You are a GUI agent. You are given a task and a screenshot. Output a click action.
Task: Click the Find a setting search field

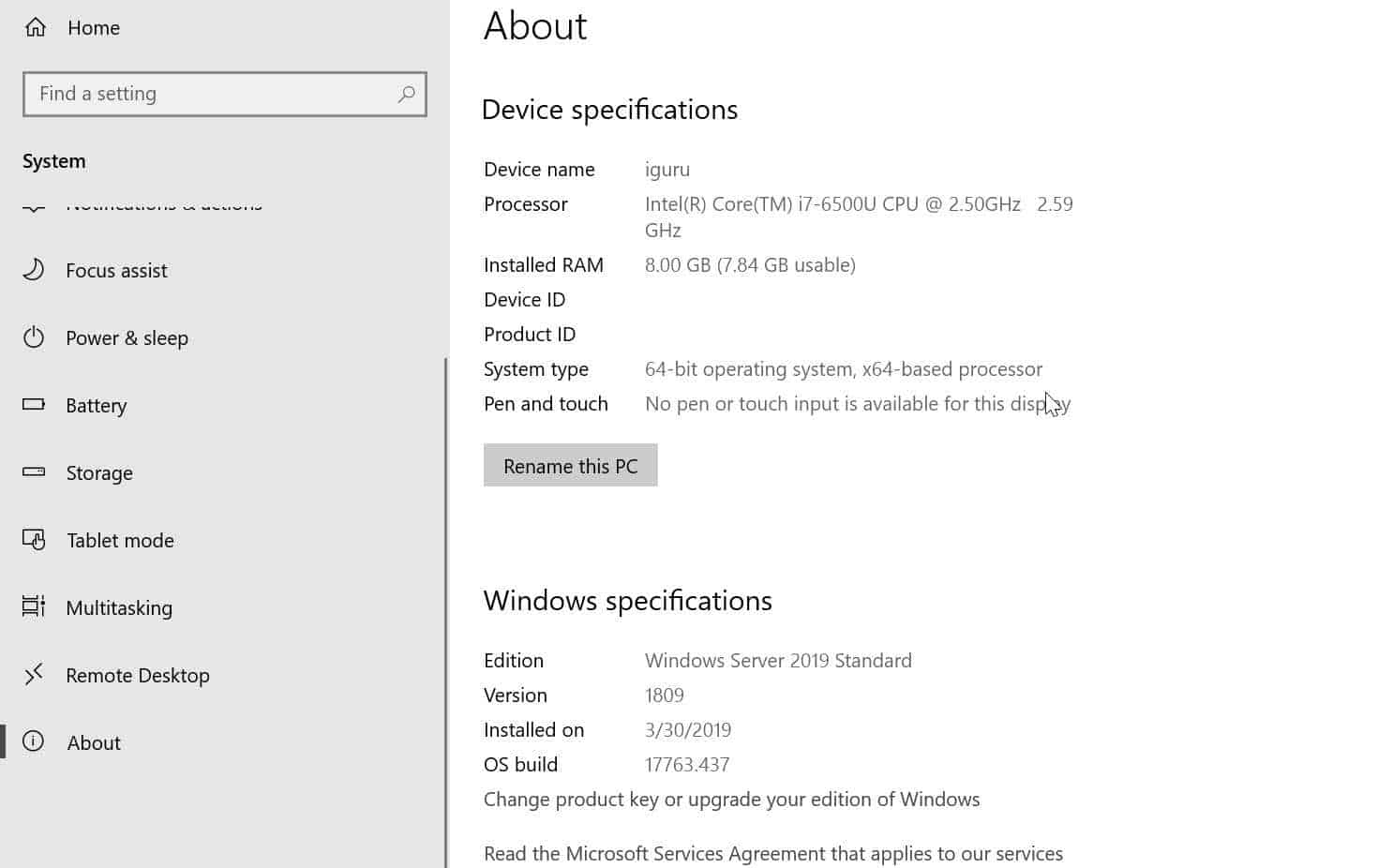[x=225, y=94]
